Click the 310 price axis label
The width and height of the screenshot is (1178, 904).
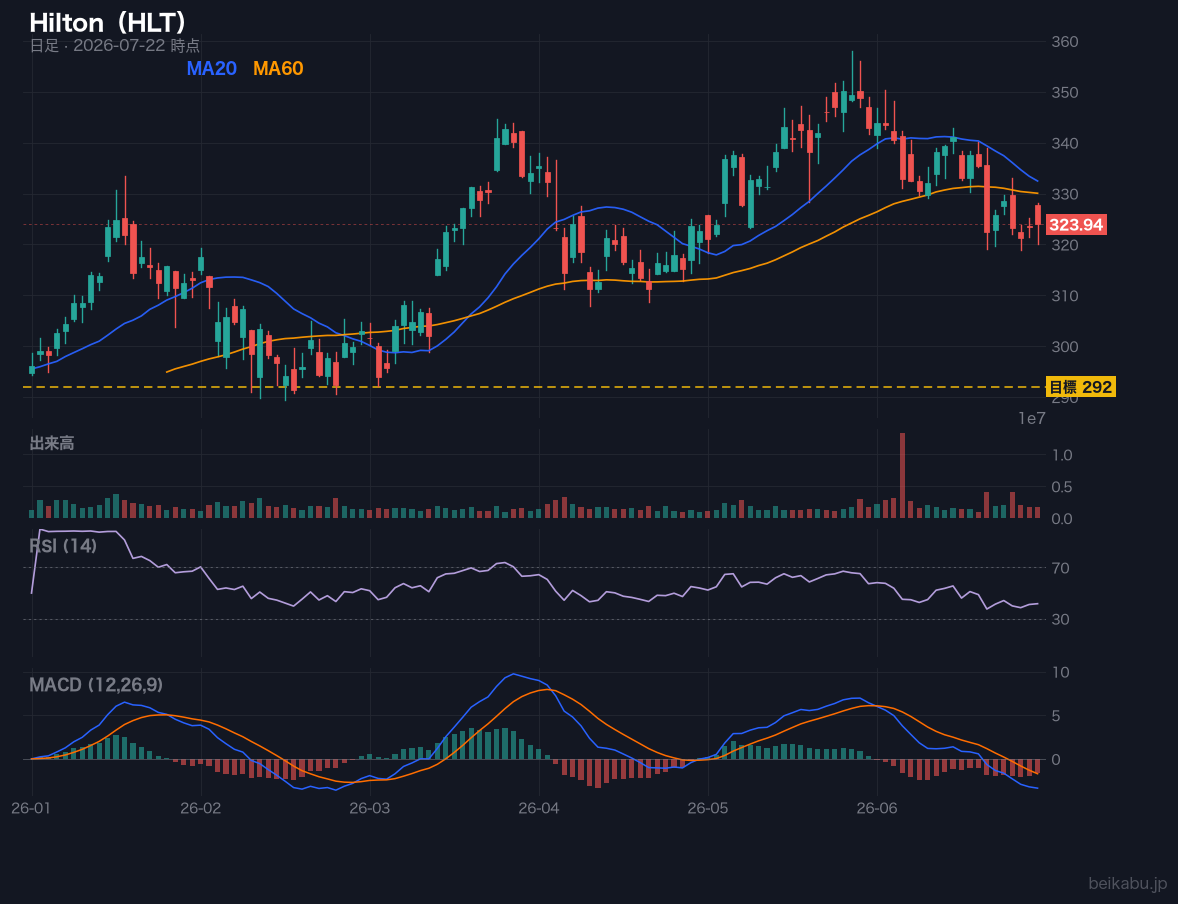coord(1065,296)
